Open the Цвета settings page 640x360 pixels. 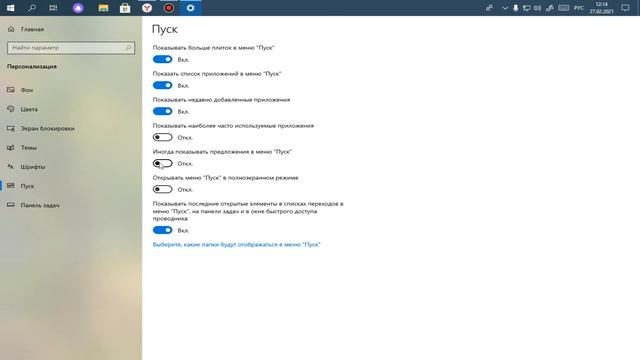tap(29, 109)
